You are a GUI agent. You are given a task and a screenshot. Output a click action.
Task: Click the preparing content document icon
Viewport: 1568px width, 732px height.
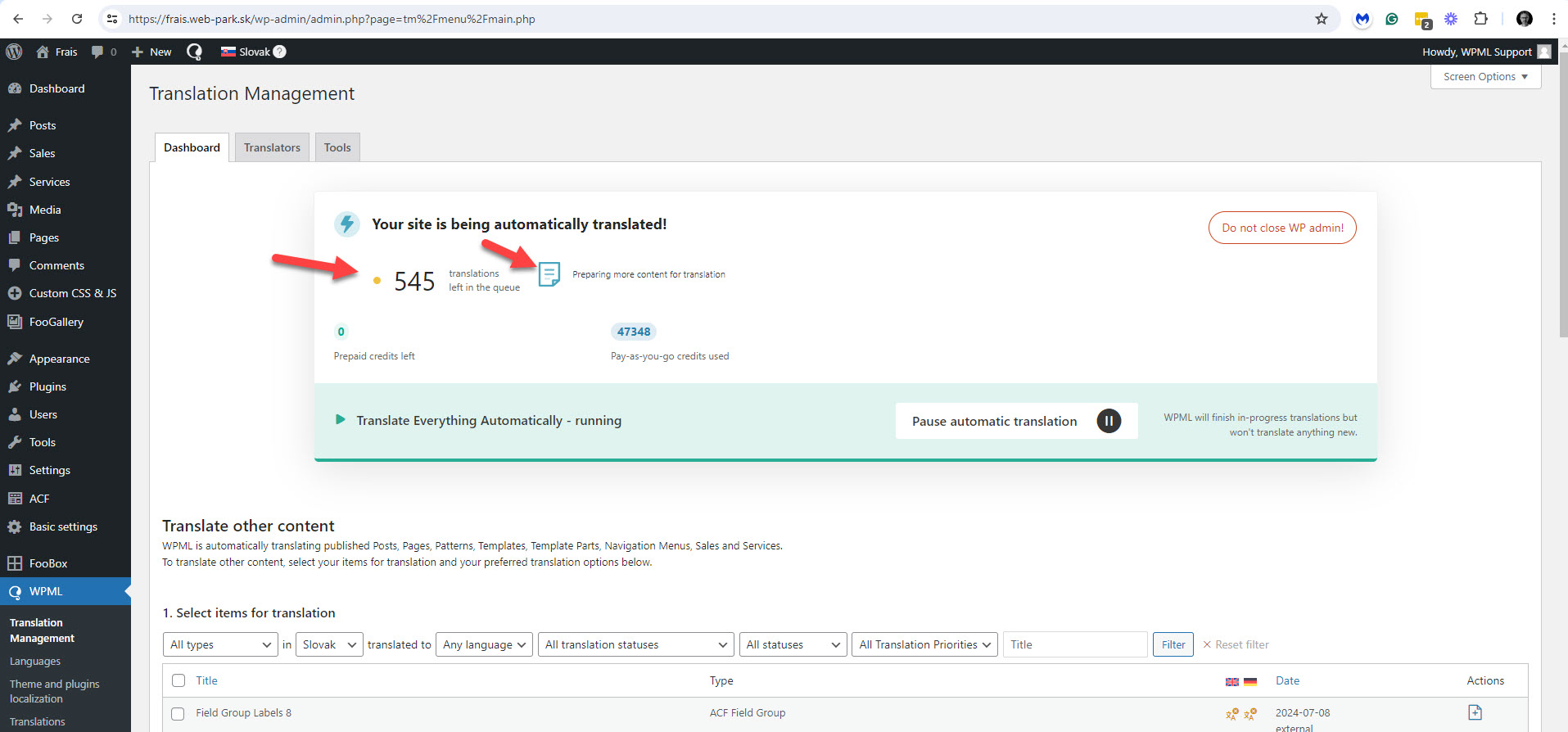point(549,274)
